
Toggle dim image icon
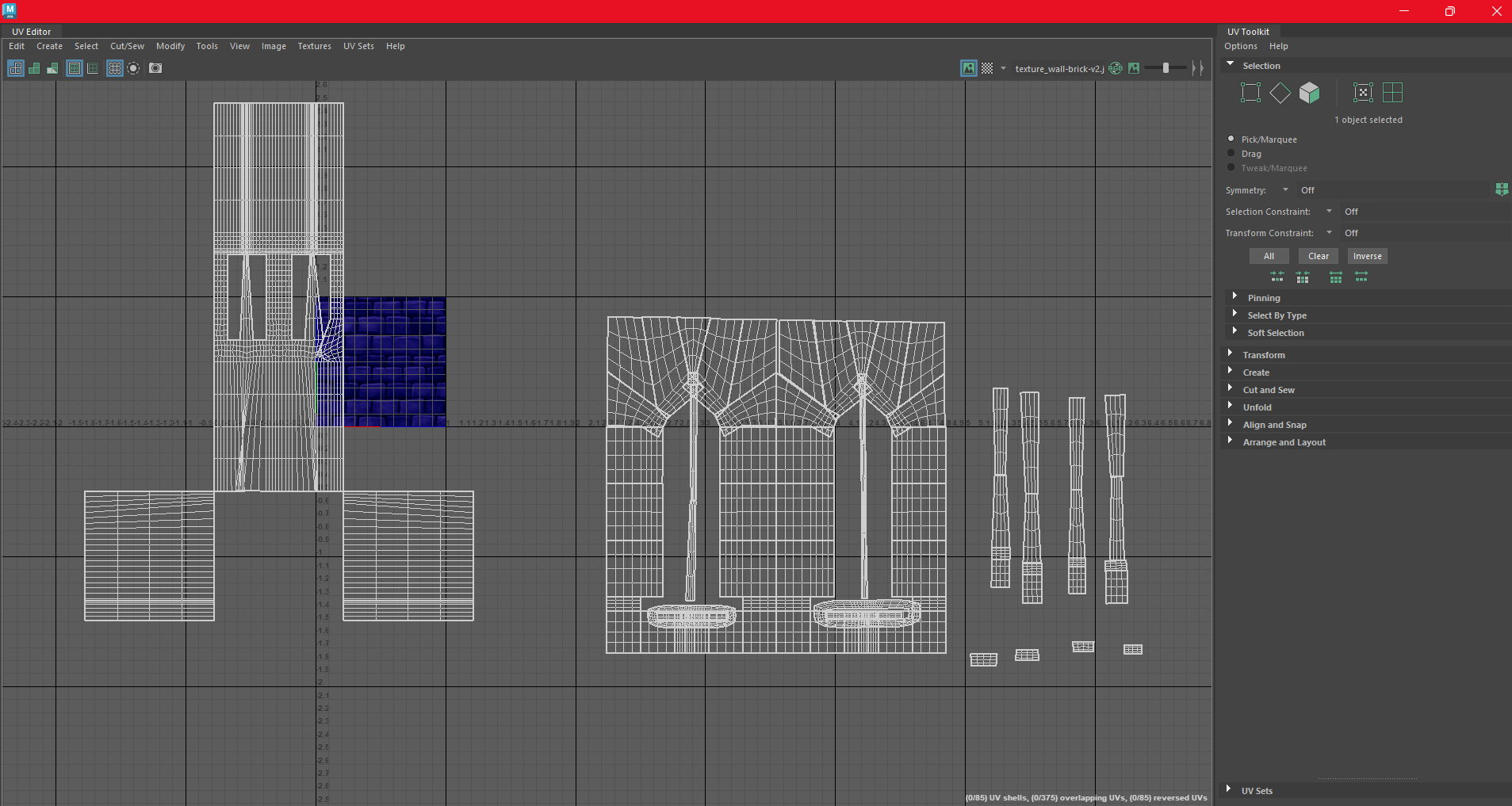[x=1134, y=68]
